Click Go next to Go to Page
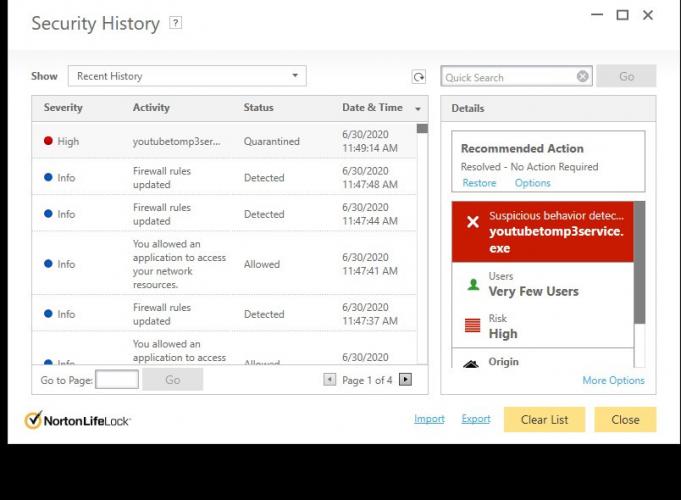Image resolution: width=681 pixels, height=500 pixels. point(172,380)
